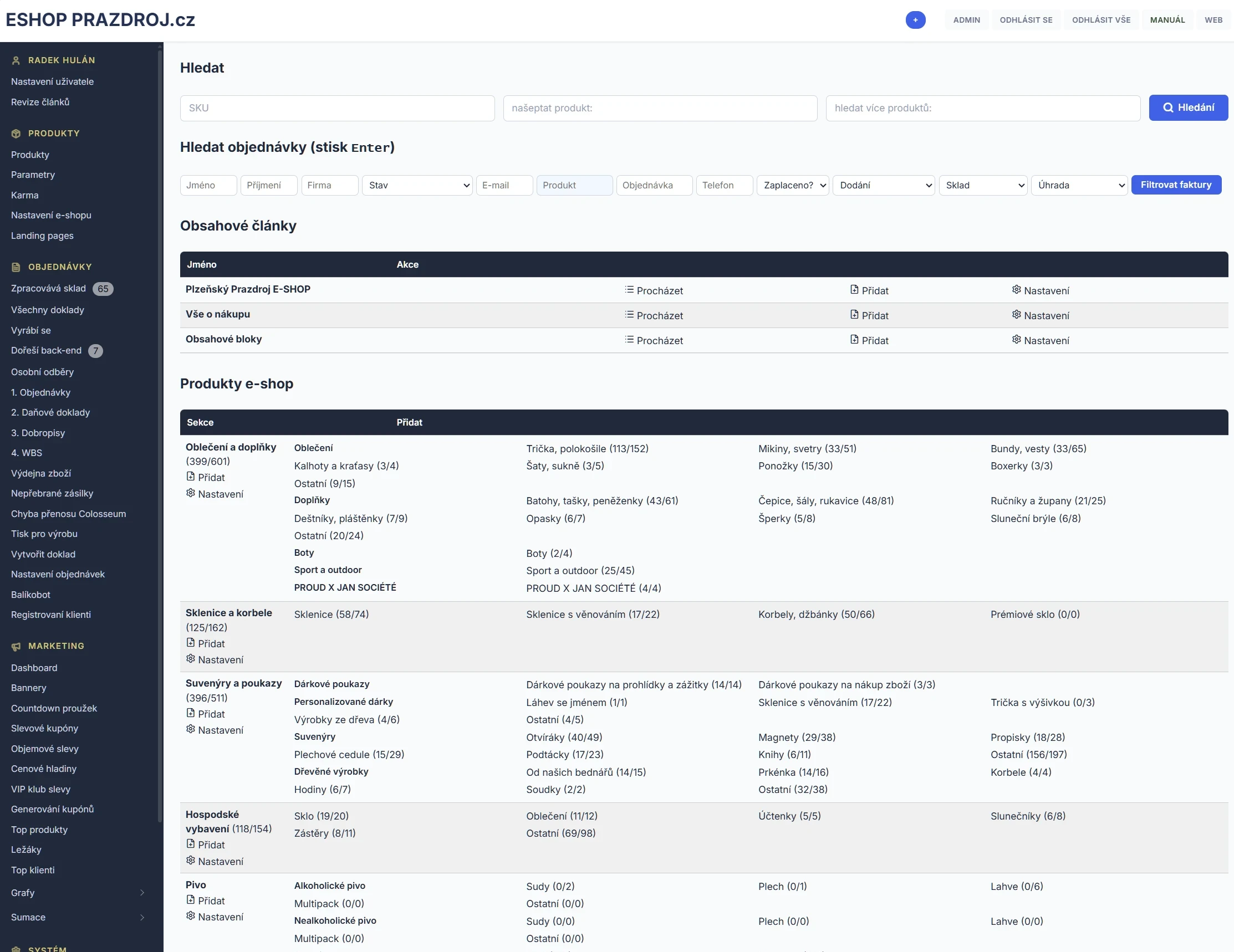Click add-page icon for Plzeňský Prazdroj E-SHOP

click(x=854, y=290)
